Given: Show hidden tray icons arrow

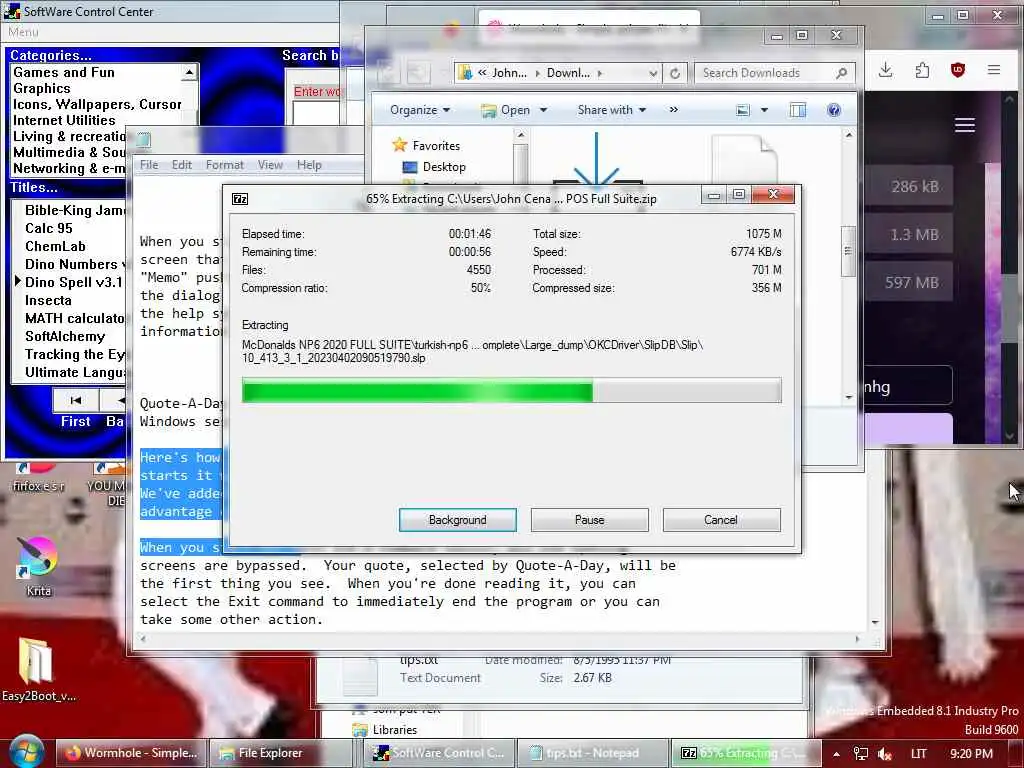Looking at the screenshot, I should pyautogui.click(x=836, y=754).
